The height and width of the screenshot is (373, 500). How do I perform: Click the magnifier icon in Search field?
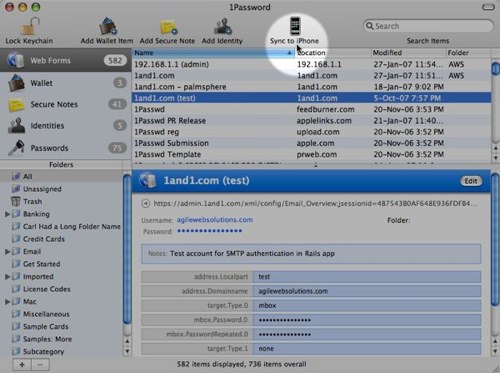(x=369, y=26)
